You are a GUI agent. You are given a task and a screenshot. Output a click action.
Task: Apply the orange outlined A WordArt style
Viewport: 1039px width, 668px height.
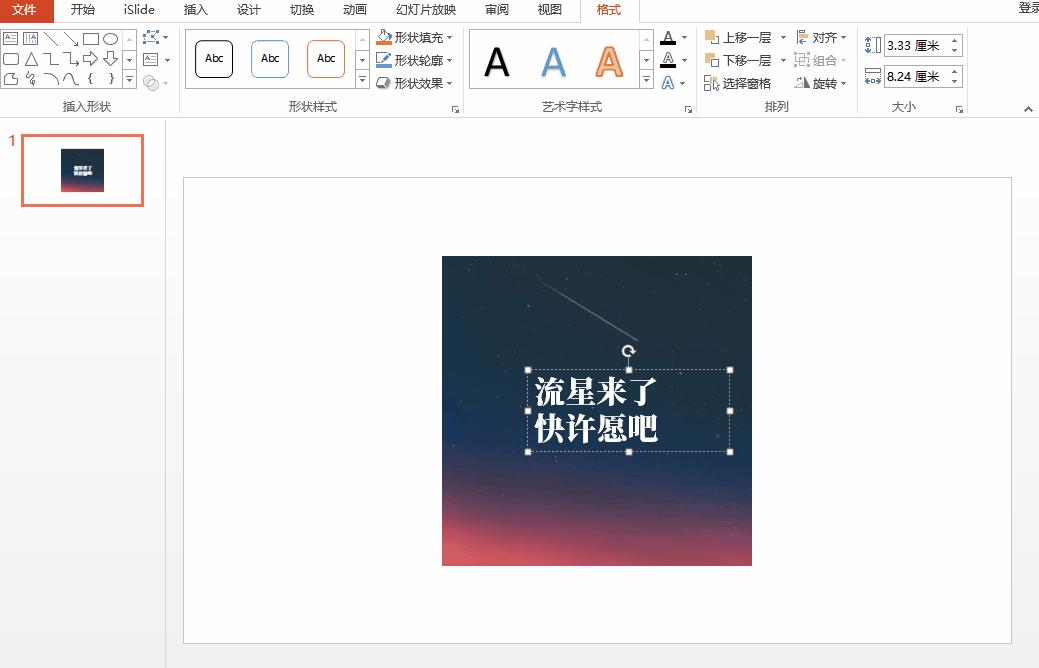pos(609,62)
